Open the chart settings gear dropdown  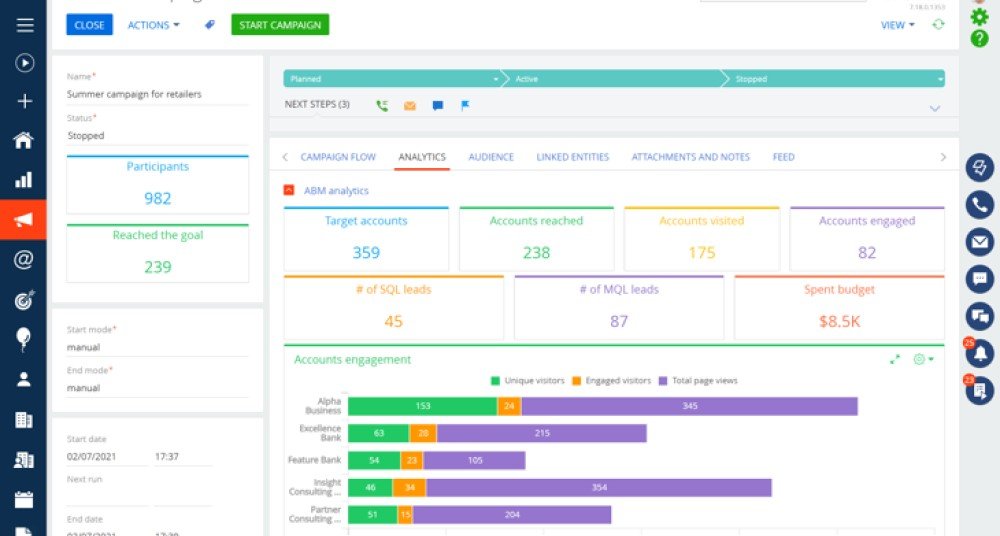click(x=923, y=360)
